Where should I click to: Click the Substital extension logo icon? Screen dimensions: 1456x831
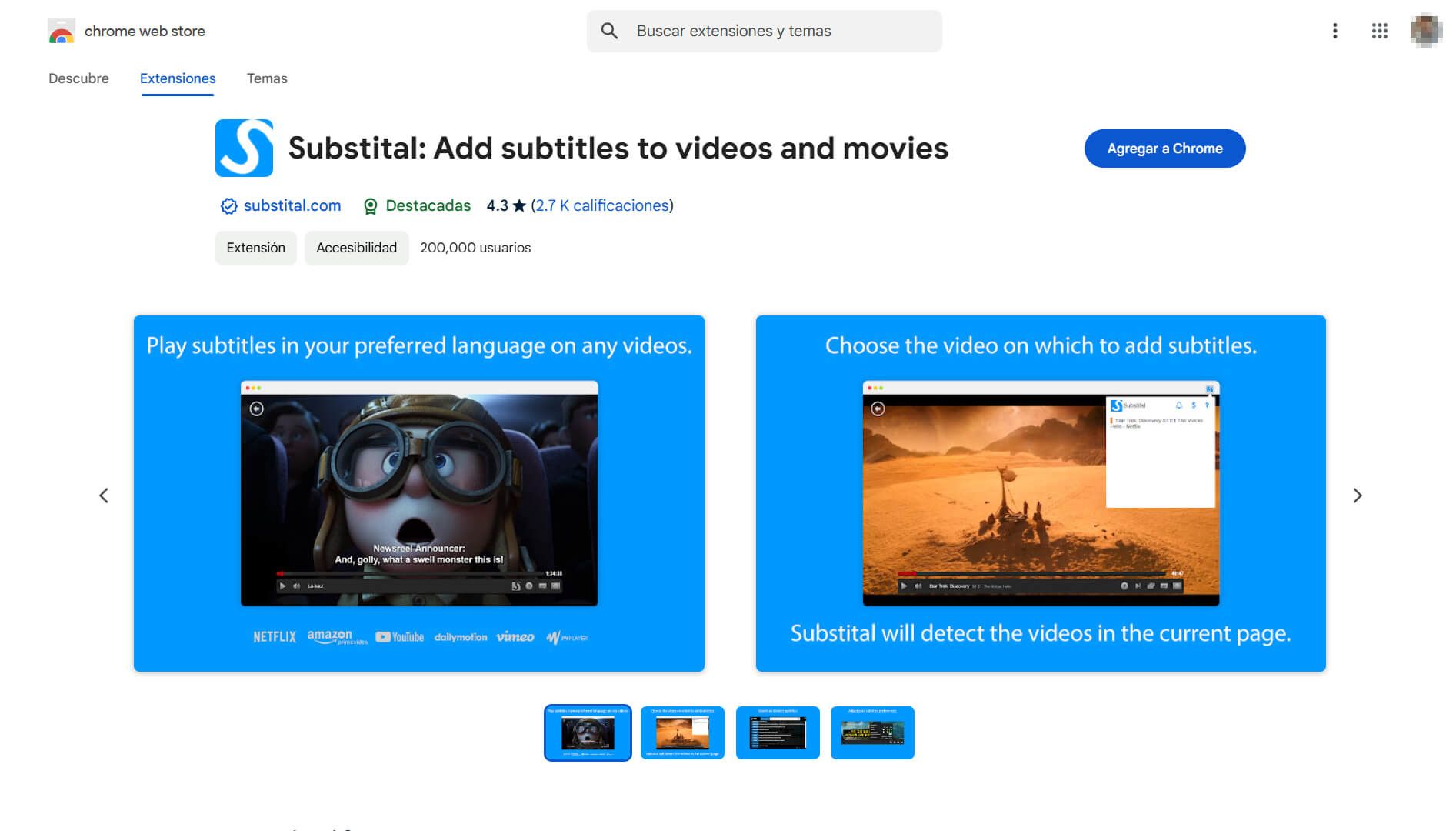click(244, 148)
